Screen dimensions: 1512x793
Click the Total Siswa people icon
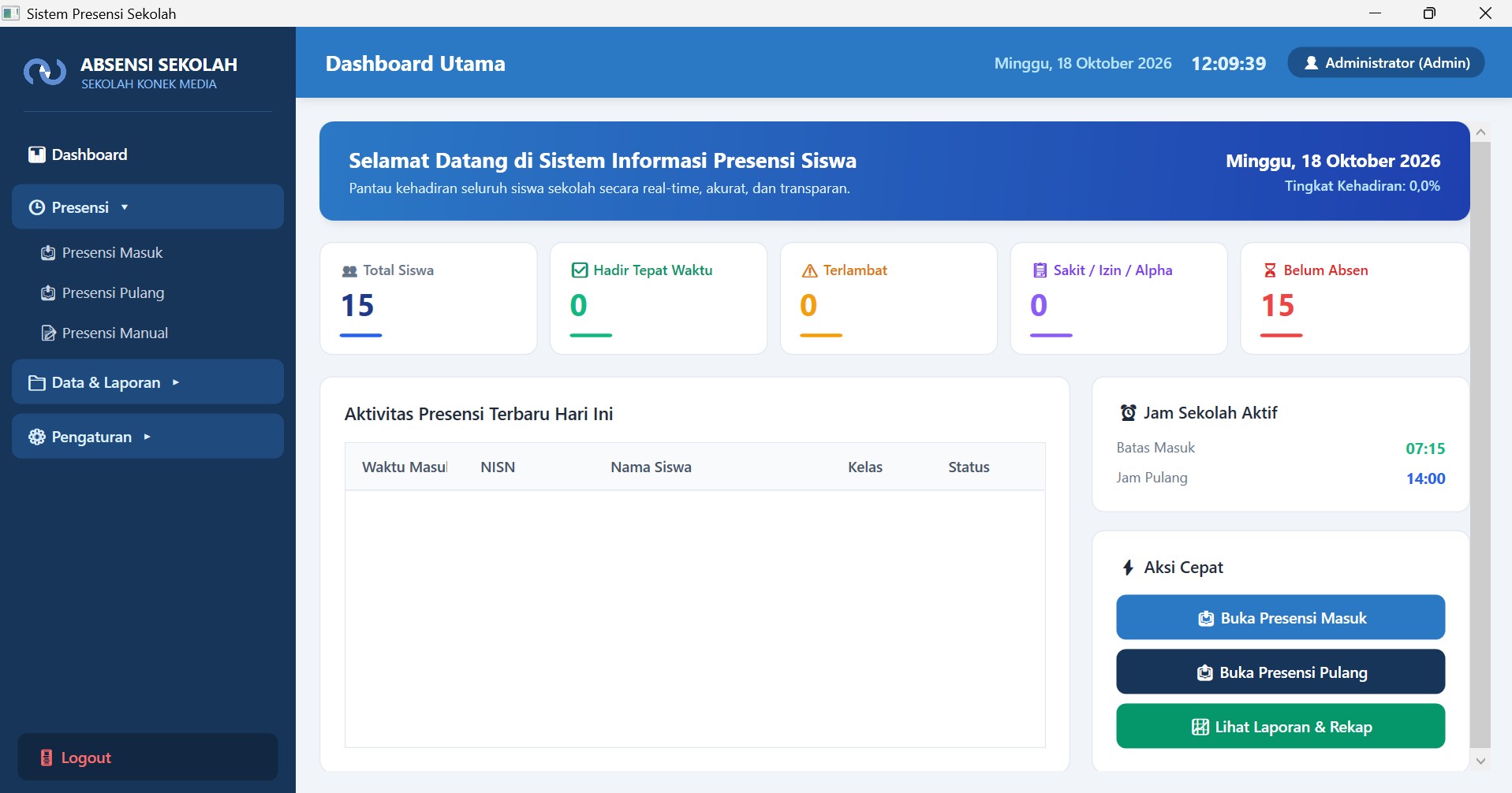349,271
